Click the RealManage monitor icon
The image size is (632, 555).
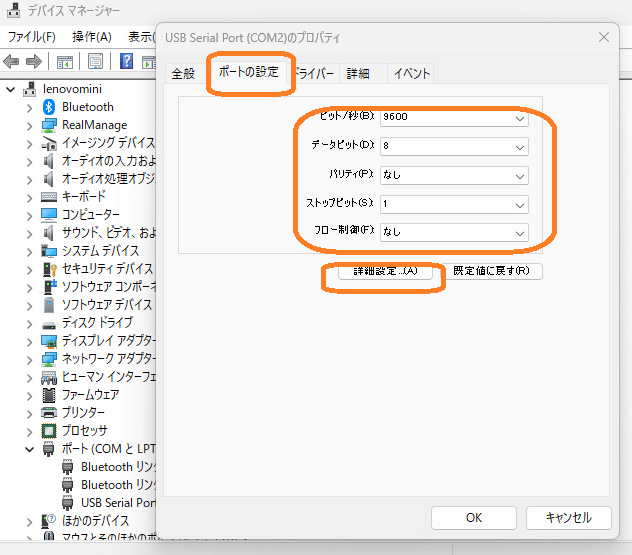pos(49,125)
